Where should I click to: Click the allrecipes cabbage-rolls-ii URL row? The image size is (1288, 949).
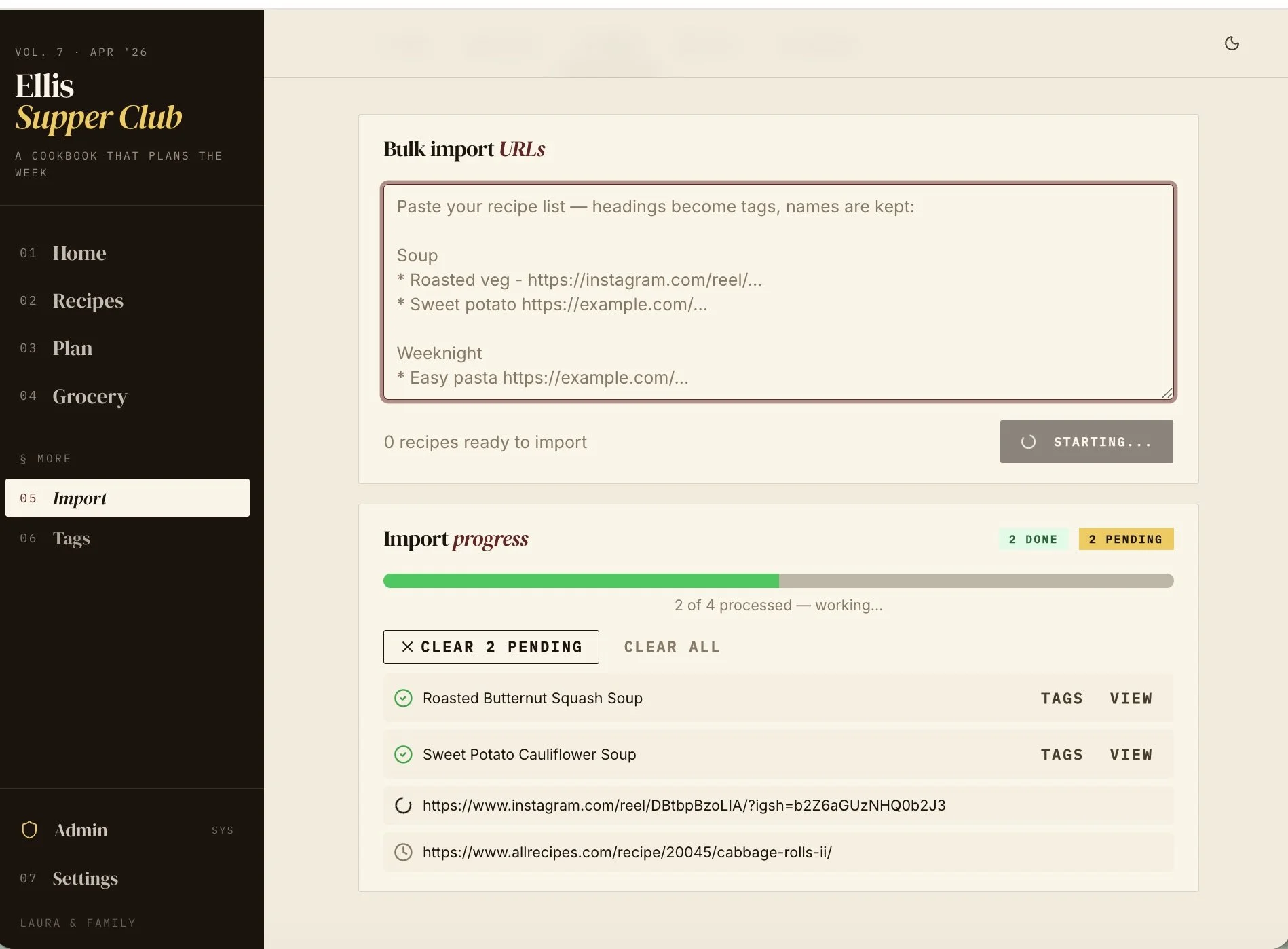778,852
